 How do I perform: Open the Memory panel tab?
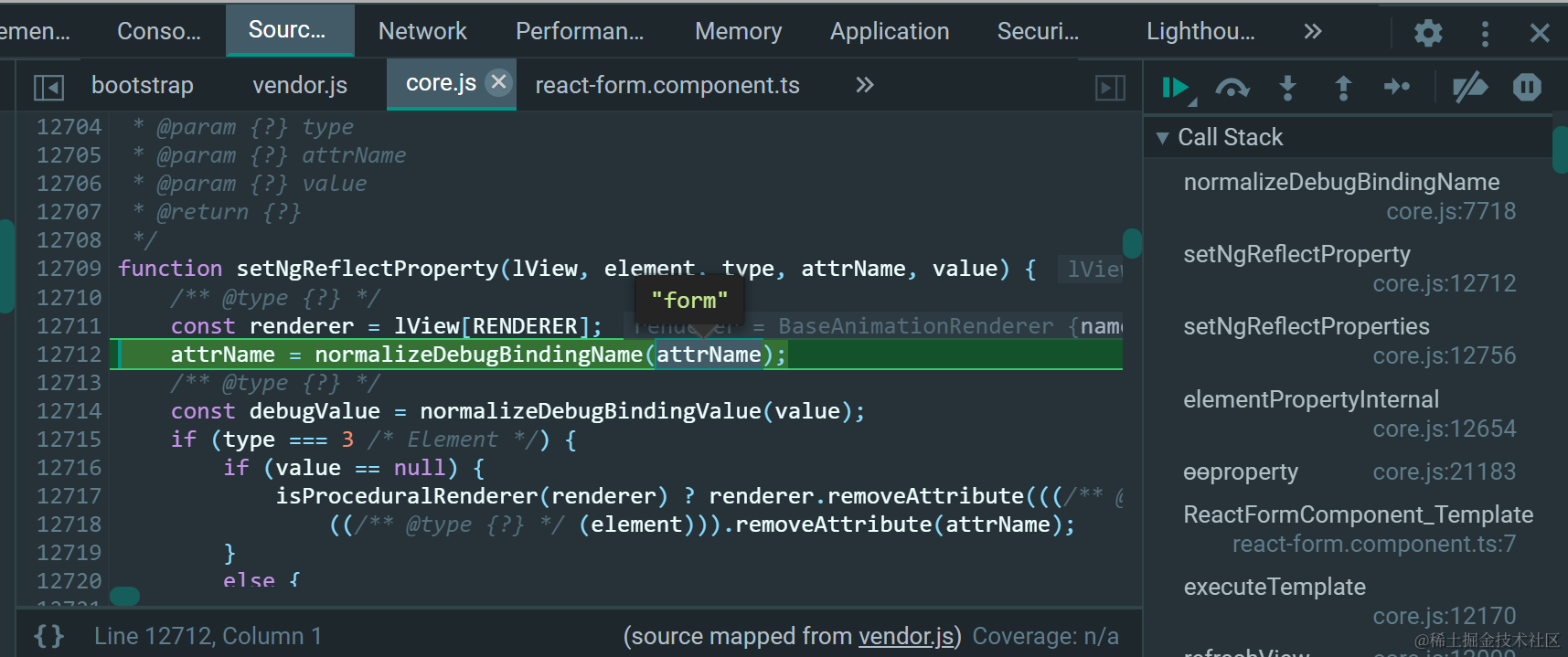pos(739,32)
